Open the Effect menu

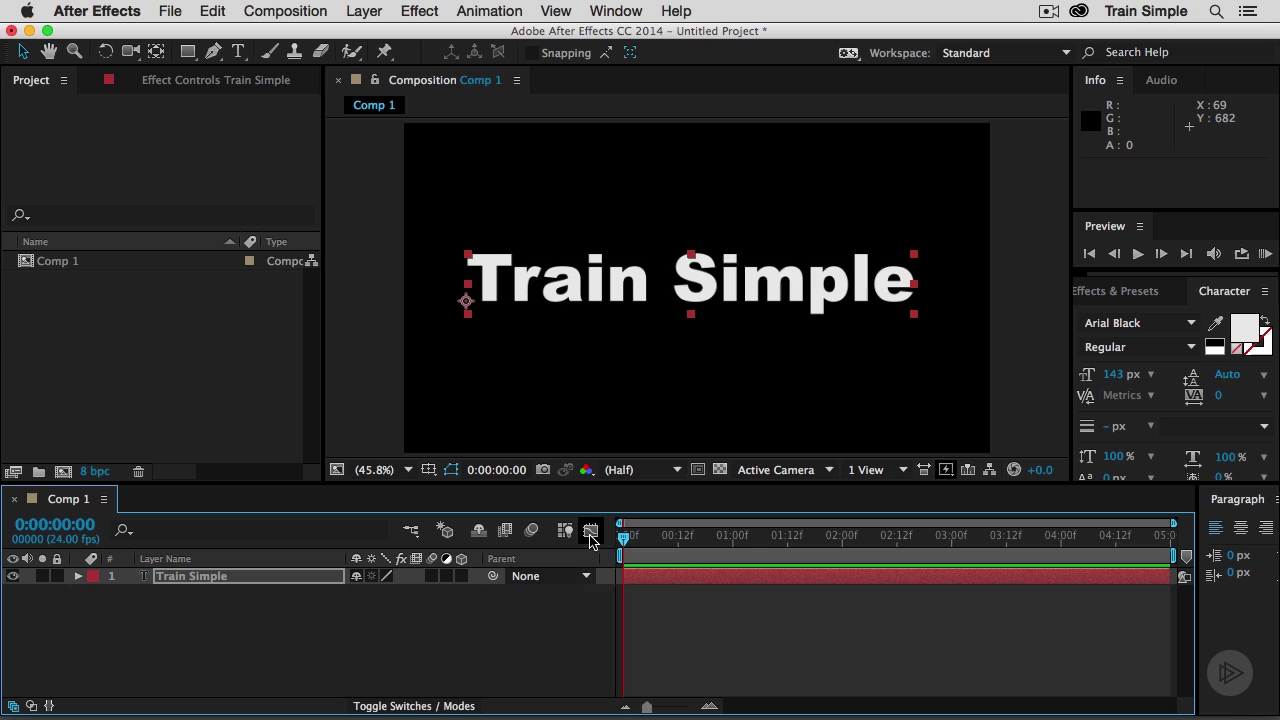point(419,11)
